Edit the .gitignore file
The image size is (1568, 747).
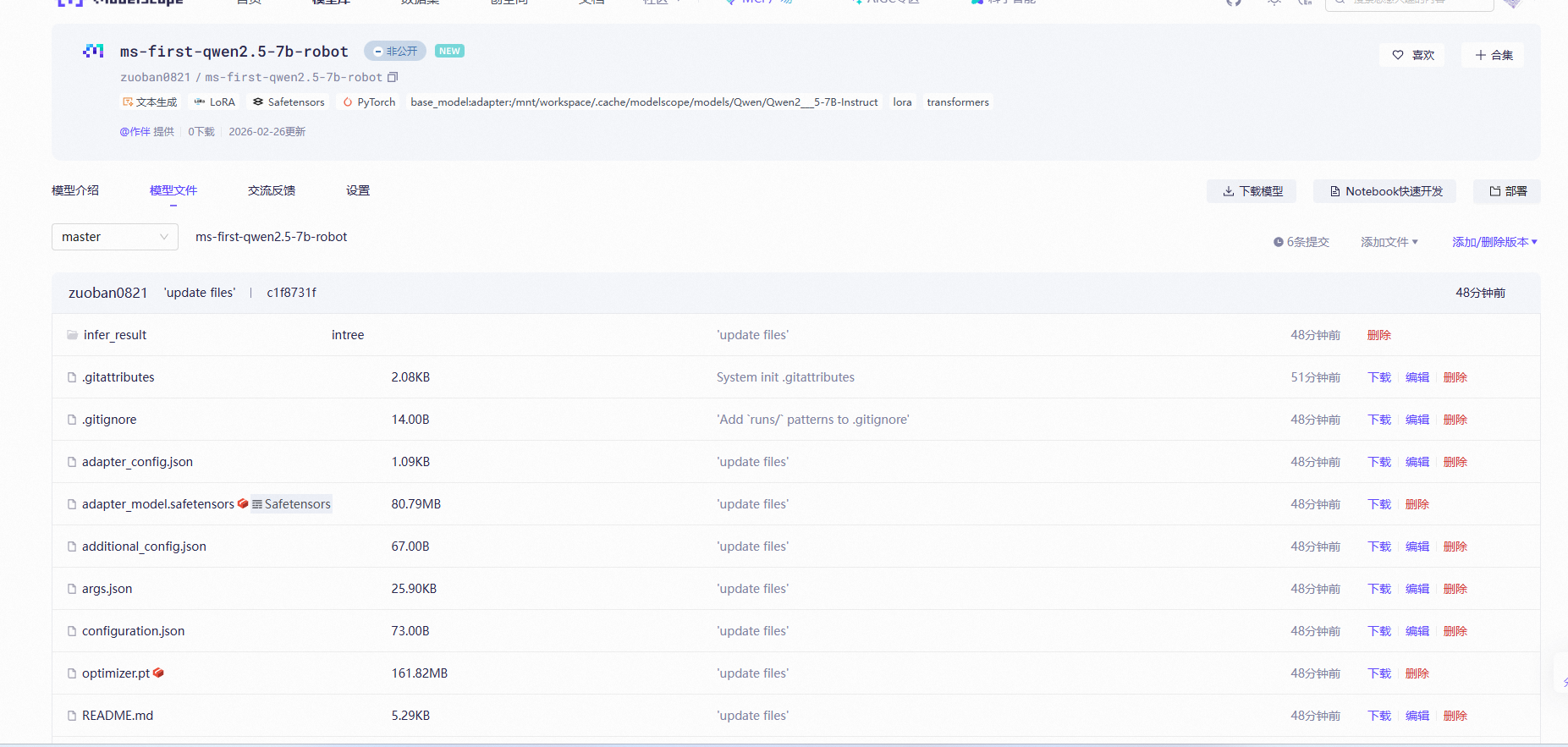(1417, 420)
